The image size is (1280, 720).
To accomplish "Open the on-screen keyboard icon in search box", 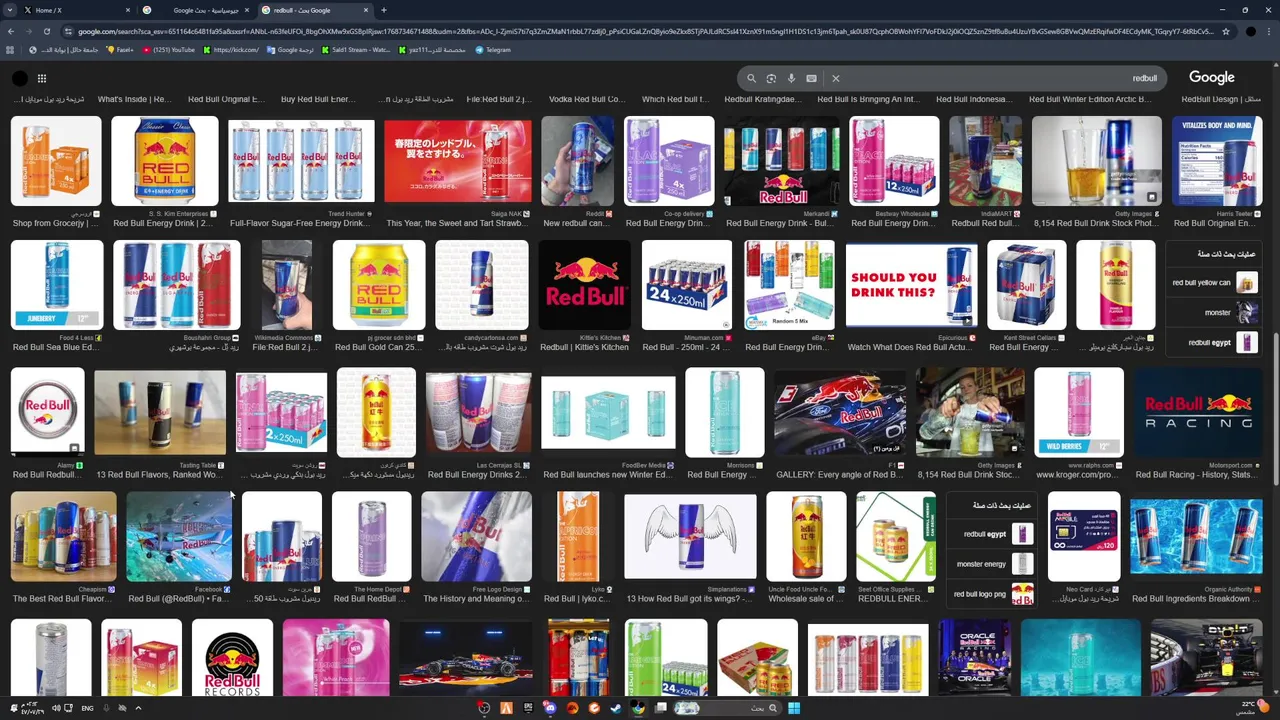I will coord(811,78).
